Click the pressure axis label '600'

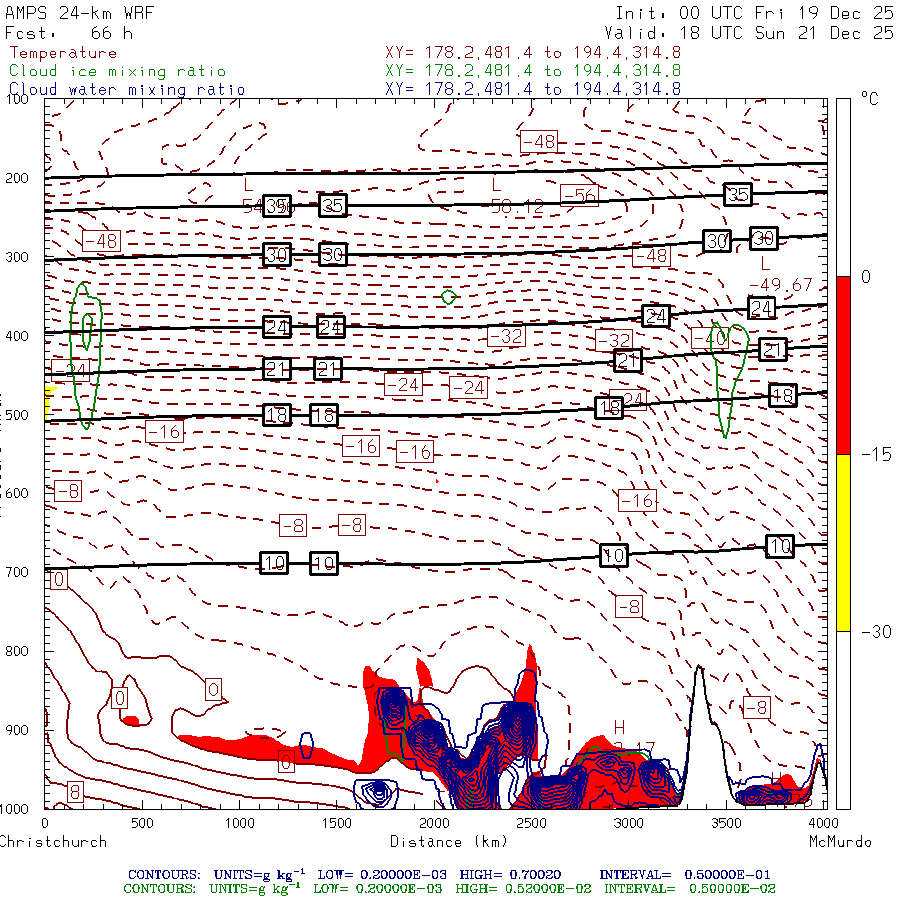click(x=17, y=494)
